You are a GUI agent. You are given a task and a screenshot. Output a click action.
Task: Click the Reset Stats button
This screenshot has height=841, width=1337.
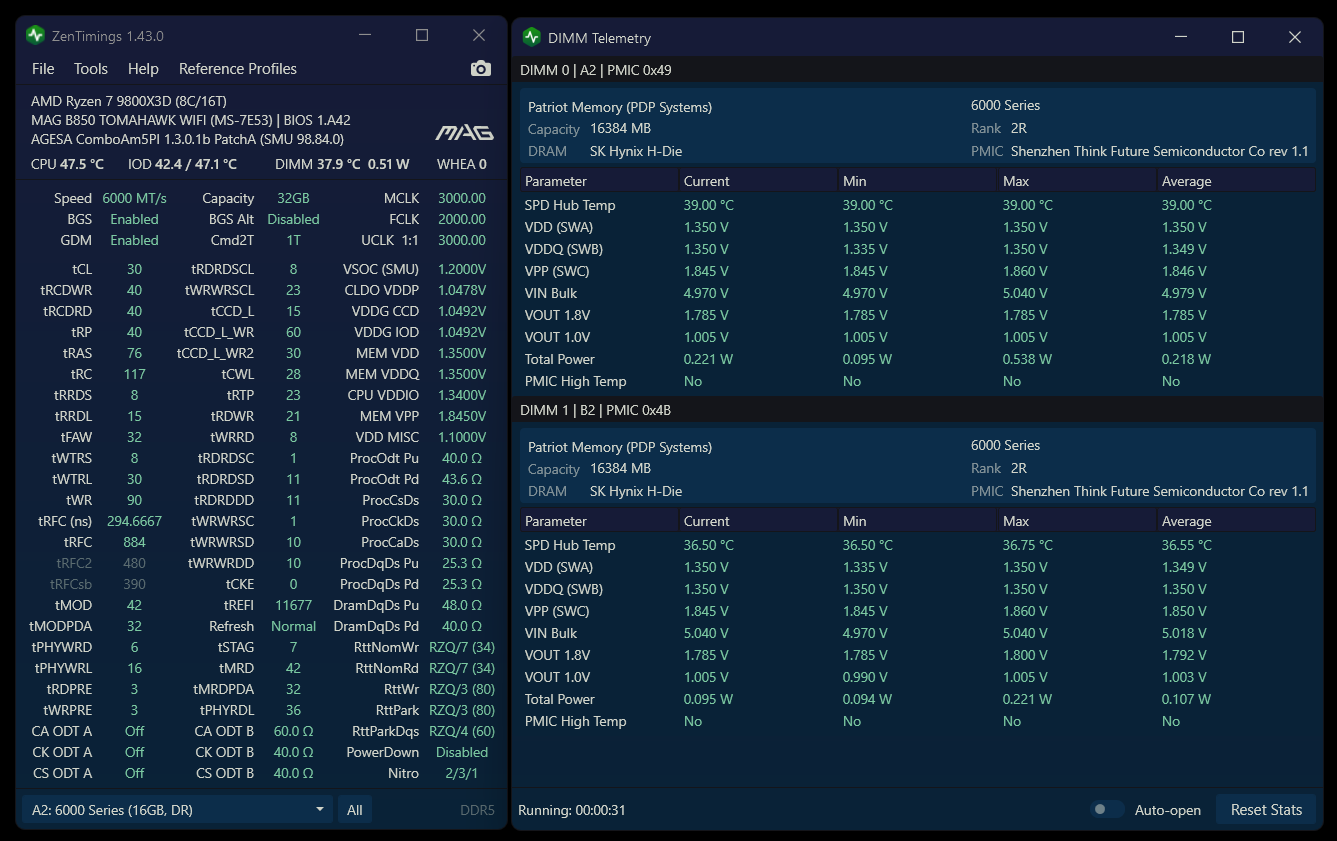[1267, 810]
